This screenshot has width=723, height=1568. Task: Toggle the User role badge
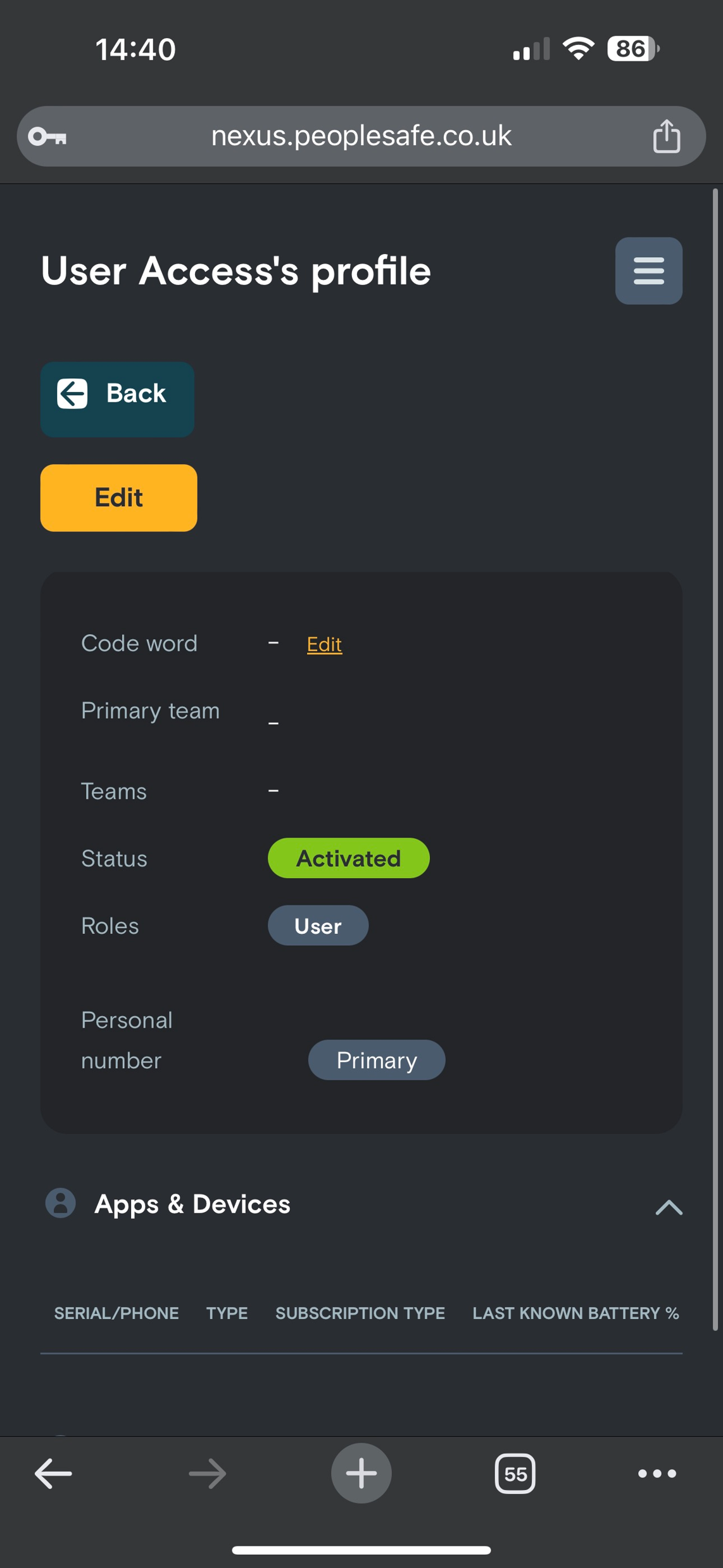[x=318, y=926]
